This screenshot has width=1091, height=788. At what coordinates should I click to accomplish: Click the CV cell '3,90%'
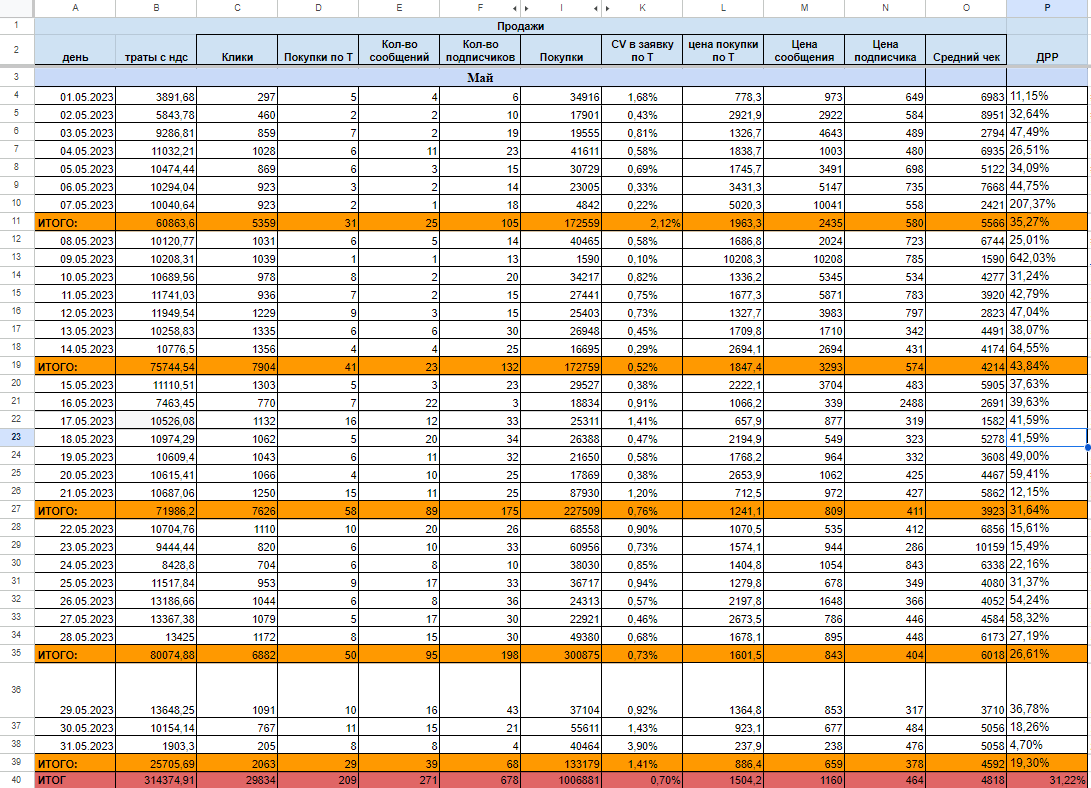tap(642, 746)
